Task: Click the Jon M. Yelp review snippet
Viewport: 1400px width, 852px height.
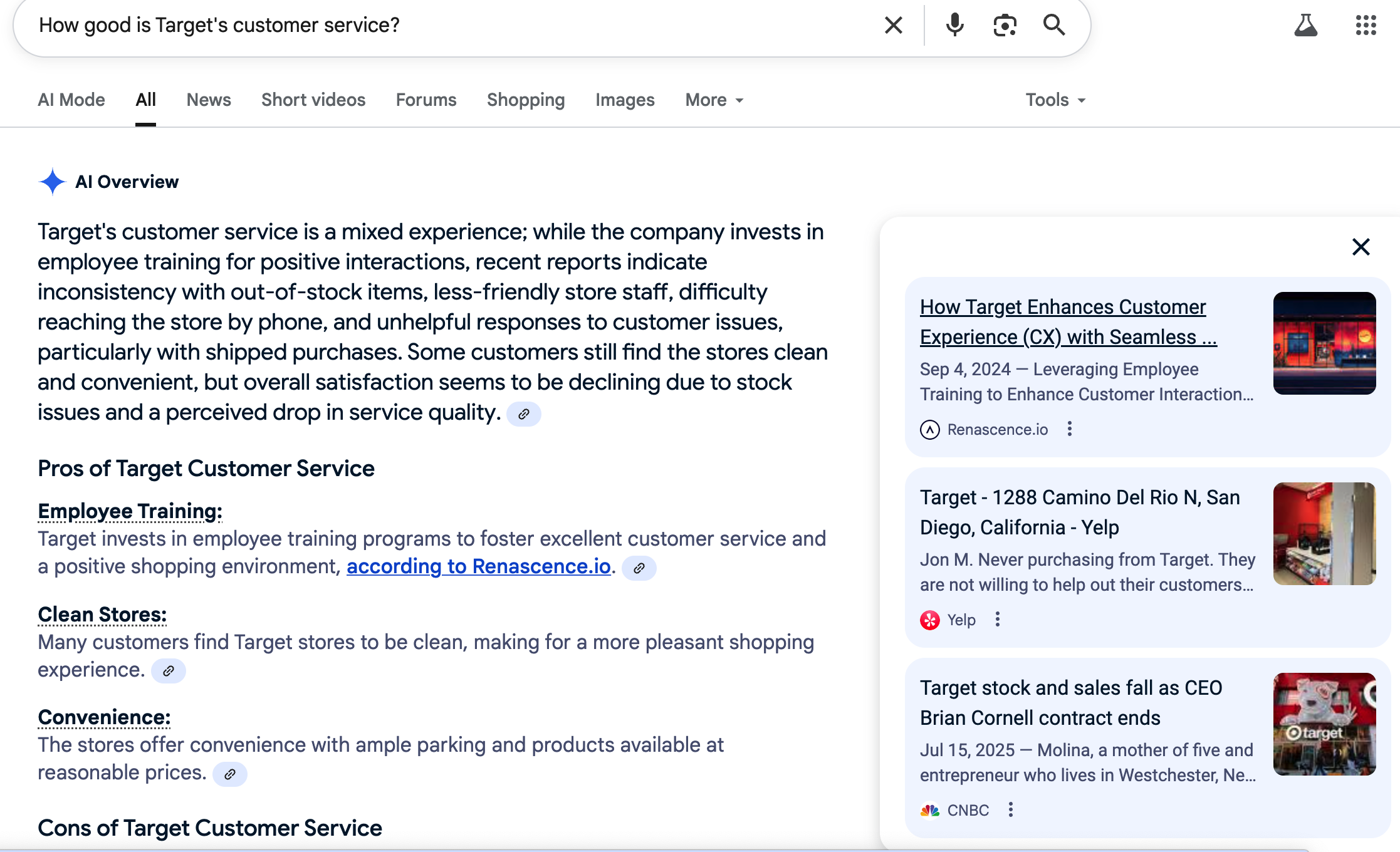Action: pyautogui.click(x=1087, y=572)
